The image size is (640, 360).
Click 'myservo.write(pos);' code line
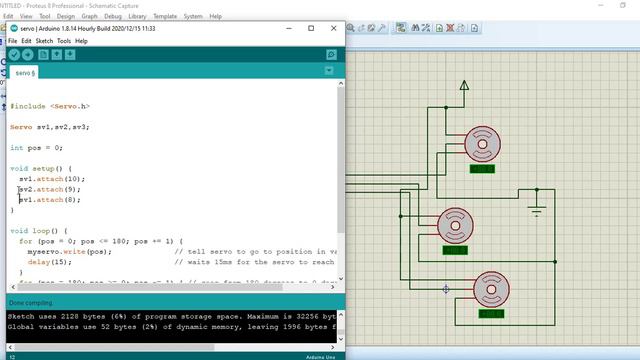[x=69, y=251]
